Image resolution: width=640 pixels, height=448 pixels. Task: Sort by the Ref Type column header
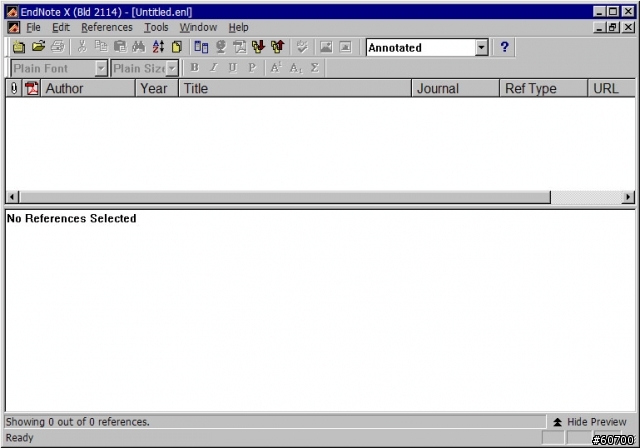coord(544,88)
